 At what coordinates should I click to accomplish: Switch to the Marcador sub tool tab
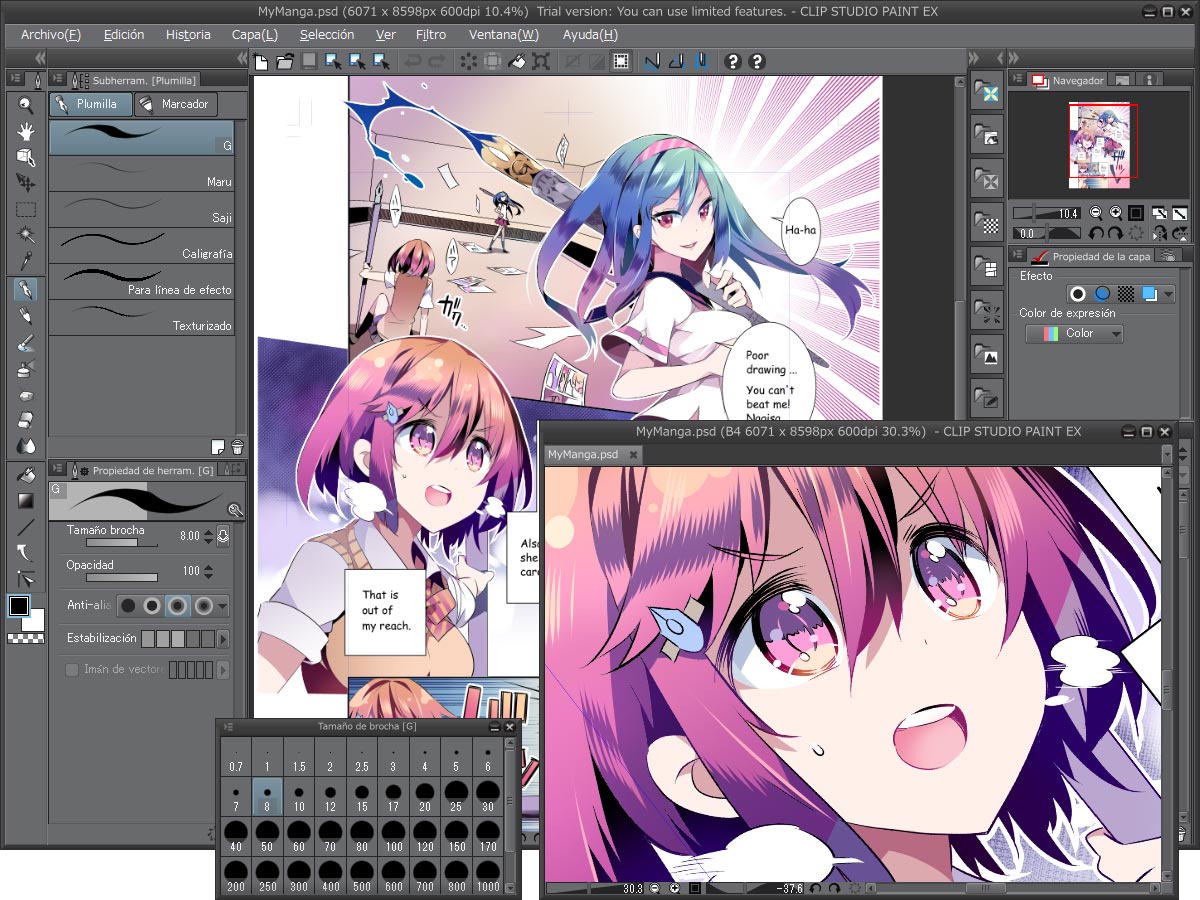pyautogui.click(x=175, y=104)
